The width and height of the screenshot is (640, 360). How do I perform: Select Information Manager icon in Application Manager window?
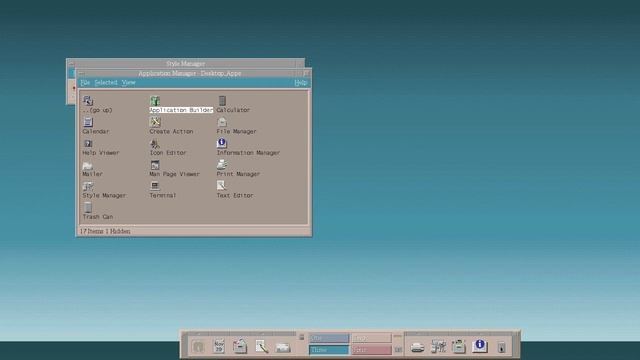pyautogui.click(x=222, y=143)
